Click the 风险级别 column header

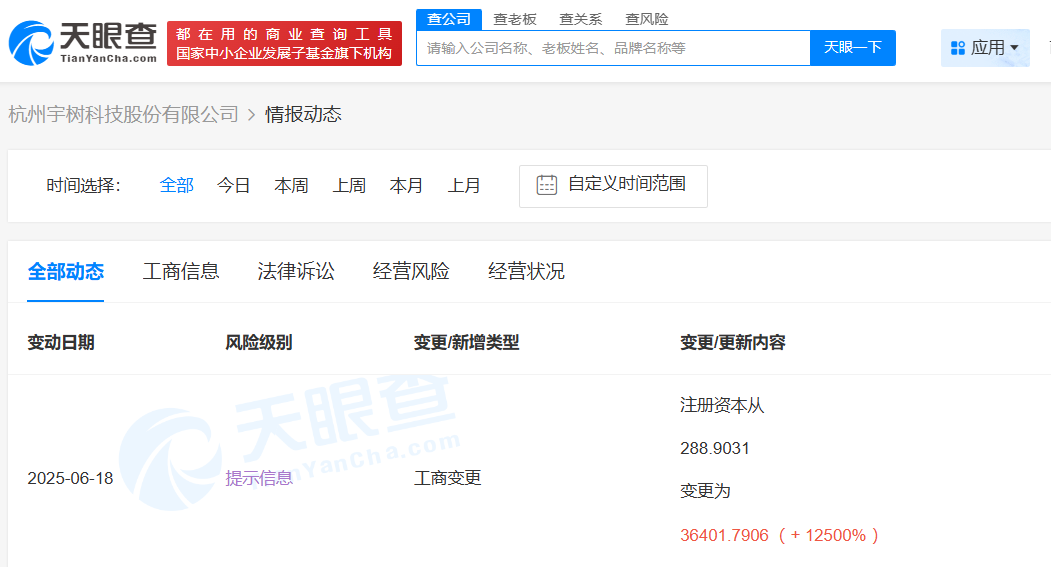259,342
